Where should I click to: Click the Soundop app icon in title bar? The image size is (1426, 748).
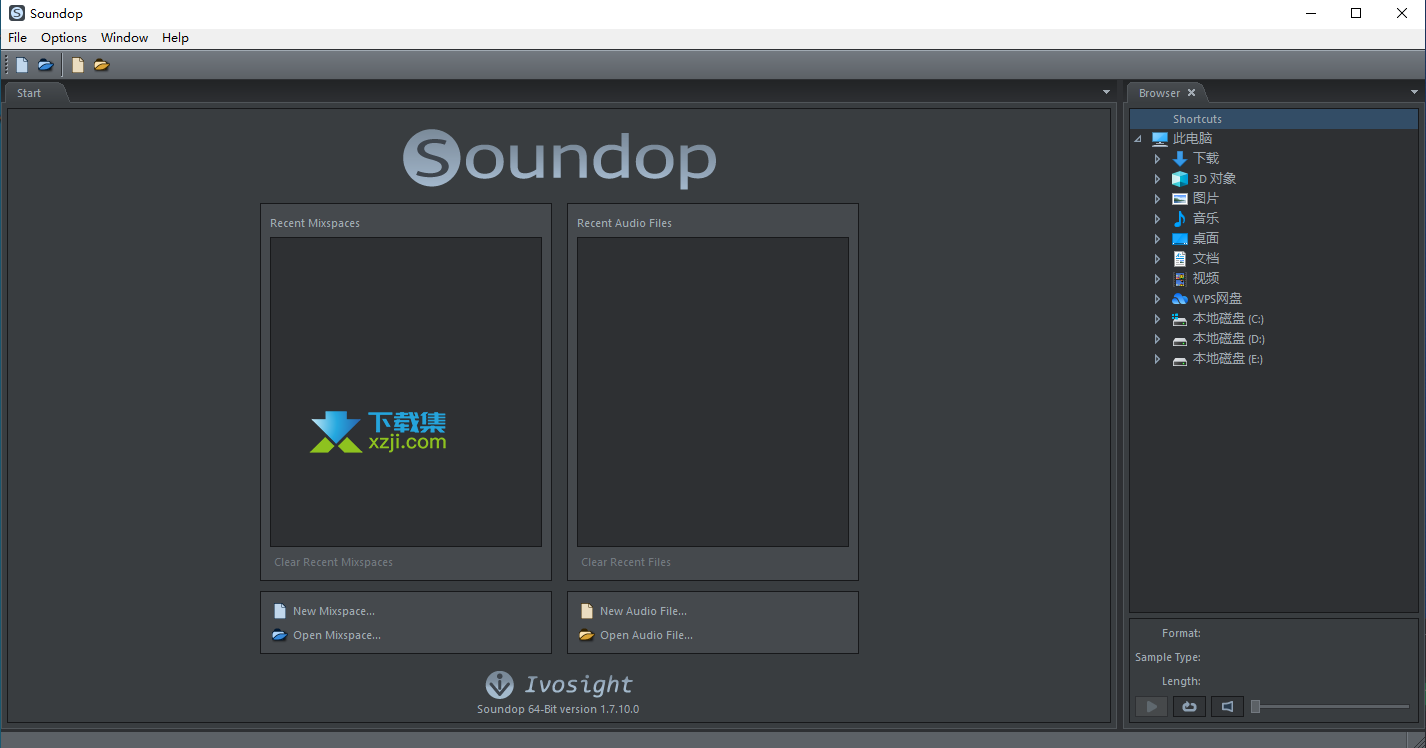17,13
